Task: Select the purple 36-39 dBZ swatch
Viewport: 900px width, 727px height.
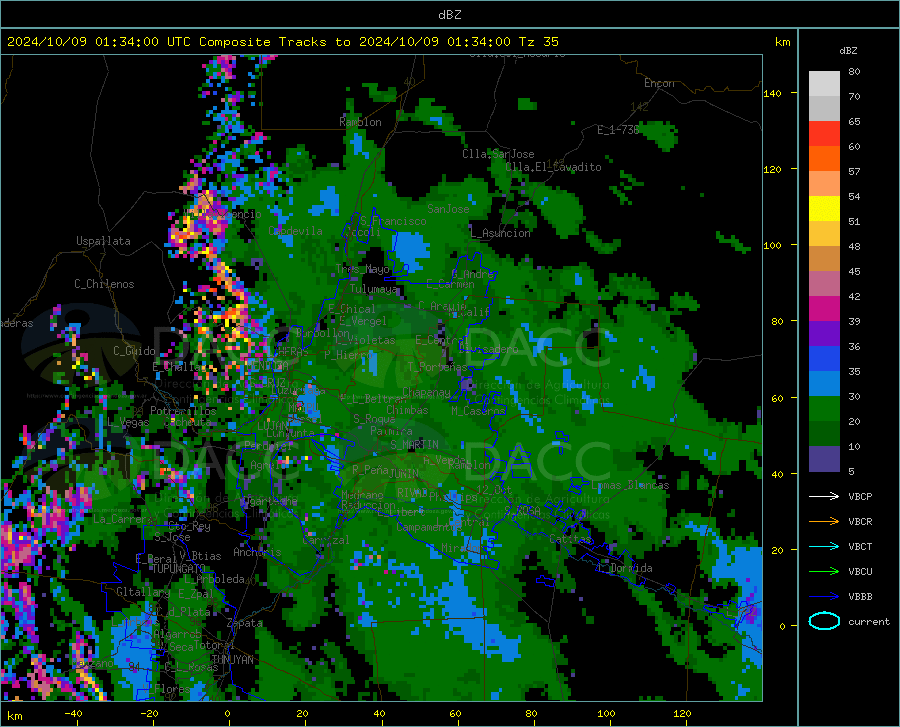Action: 824,334
